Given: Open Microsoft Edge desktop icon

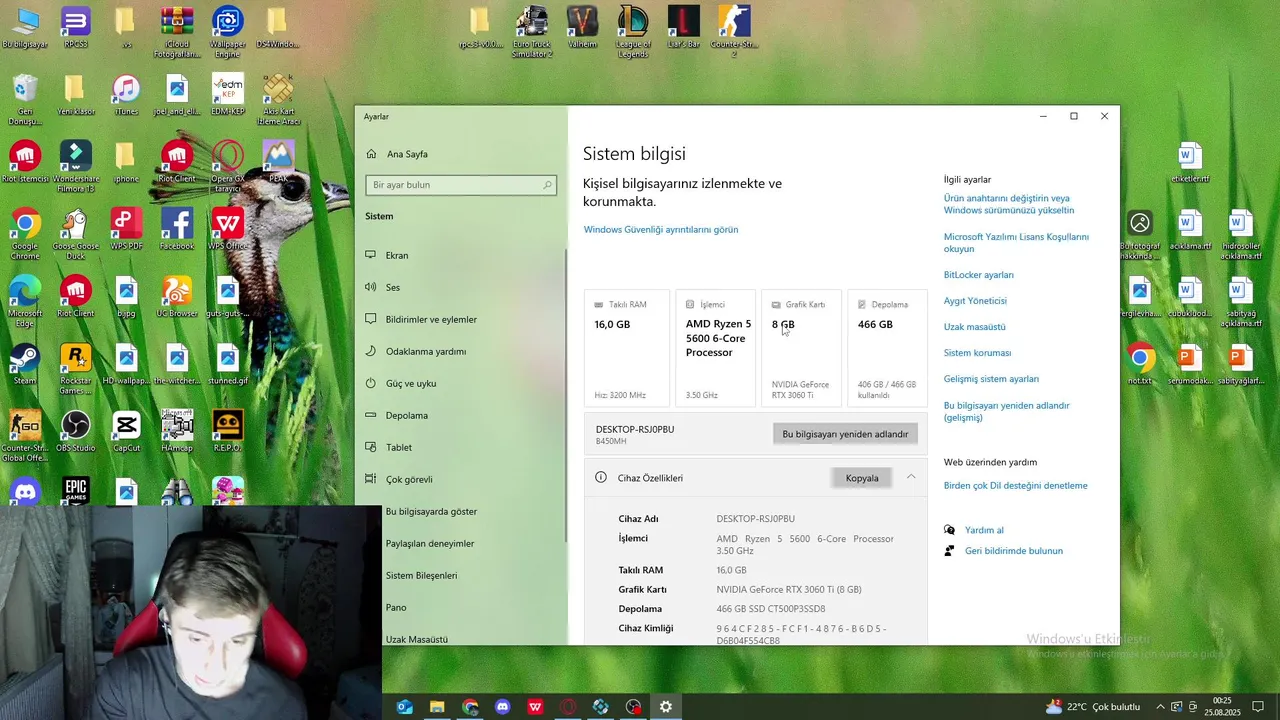Looking at the screenshot, I should coord(25,301).
